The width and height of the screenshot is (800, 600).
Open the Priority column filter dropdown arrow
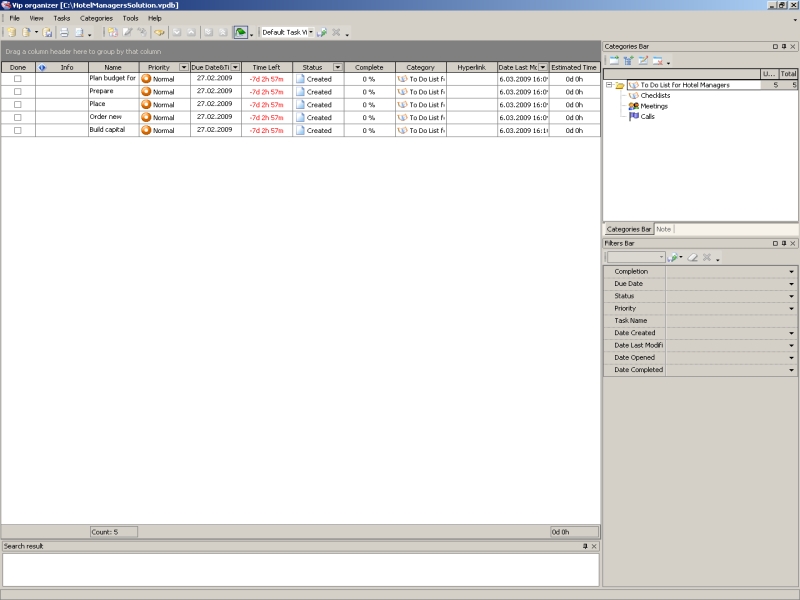click(x=183, y=67)
